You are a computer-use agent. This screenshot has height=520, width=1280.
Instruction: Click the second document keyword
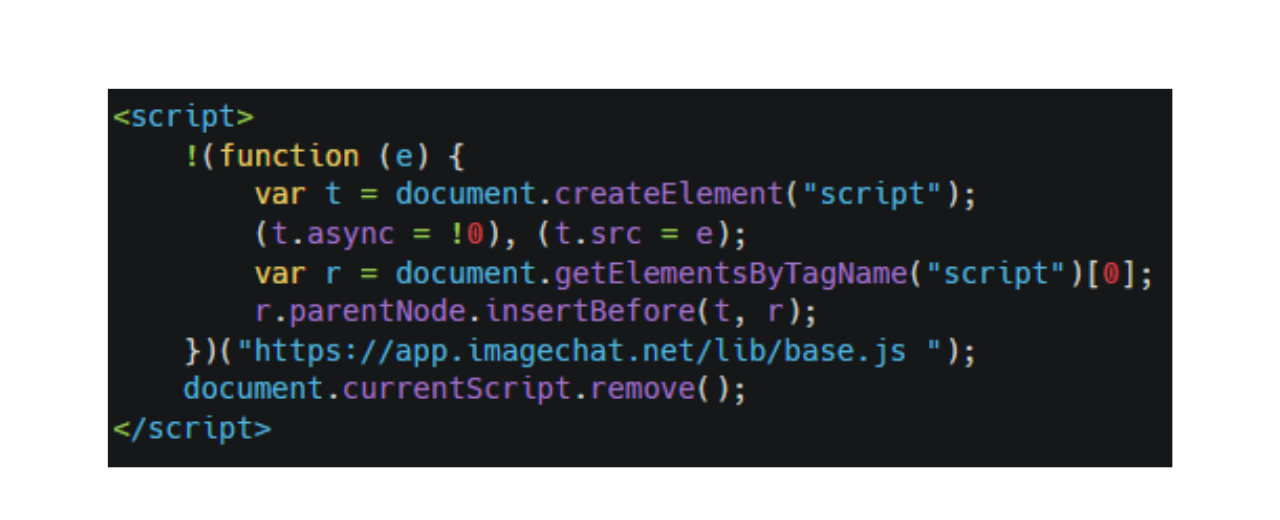click(x=464, y=272)
